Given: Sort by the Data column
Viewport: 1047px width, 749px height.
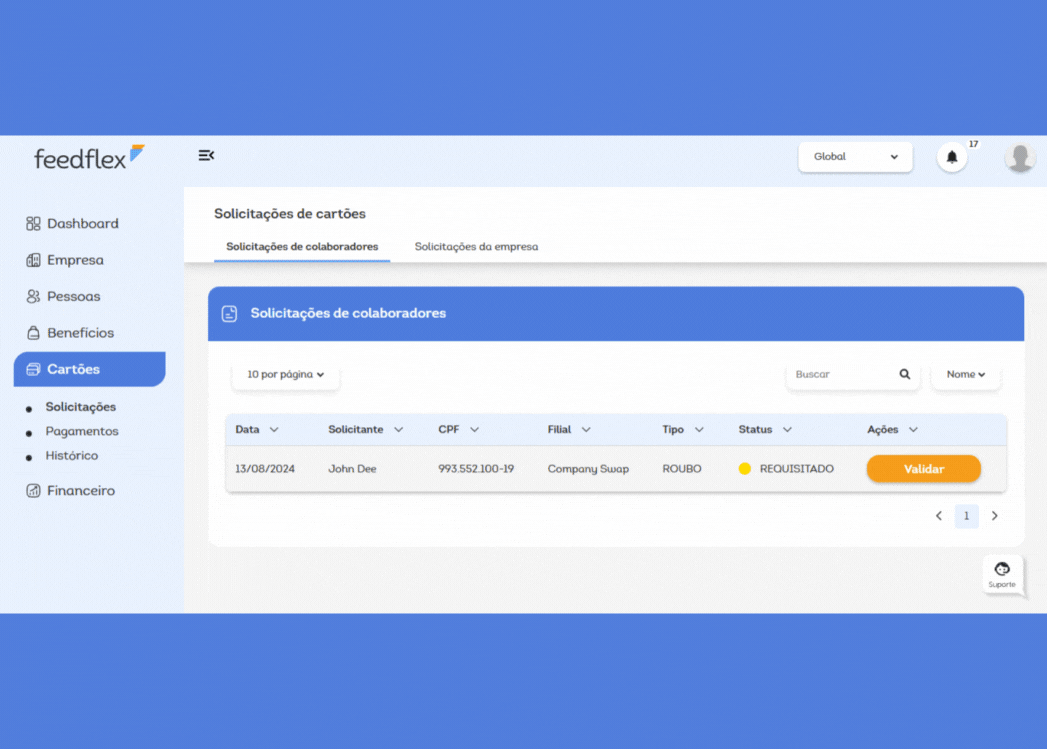Looking at the screenshot, I should pyautogui.click(x=257, y=430).
